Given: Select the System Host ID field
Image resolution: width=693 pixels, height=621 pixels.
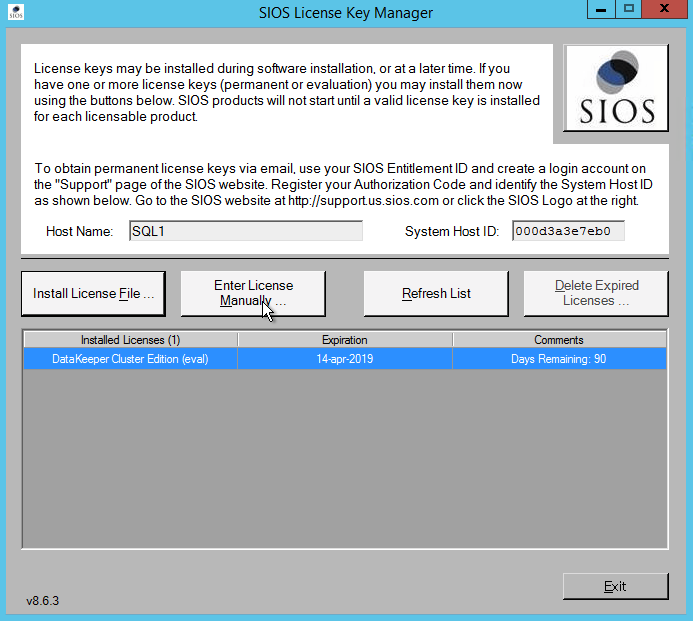Looking at the screenshot, I should 567,231.
